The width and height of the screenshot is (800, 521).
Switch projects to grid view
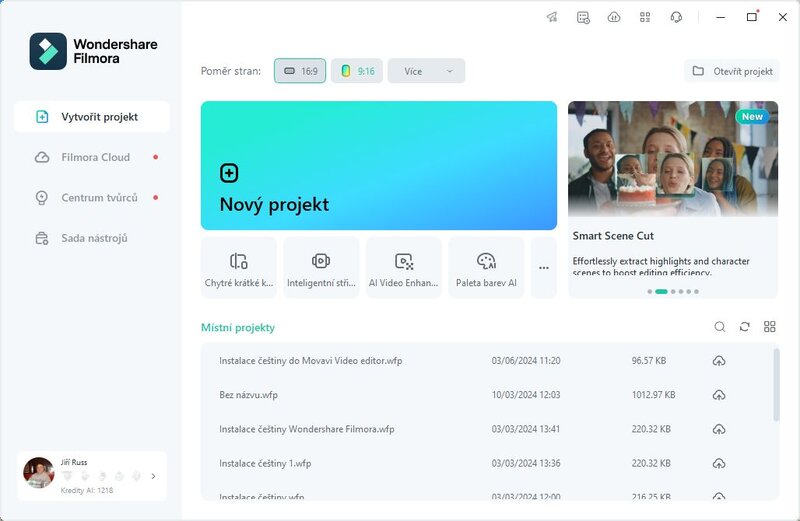pyautogui.click(x=769, y=327)
